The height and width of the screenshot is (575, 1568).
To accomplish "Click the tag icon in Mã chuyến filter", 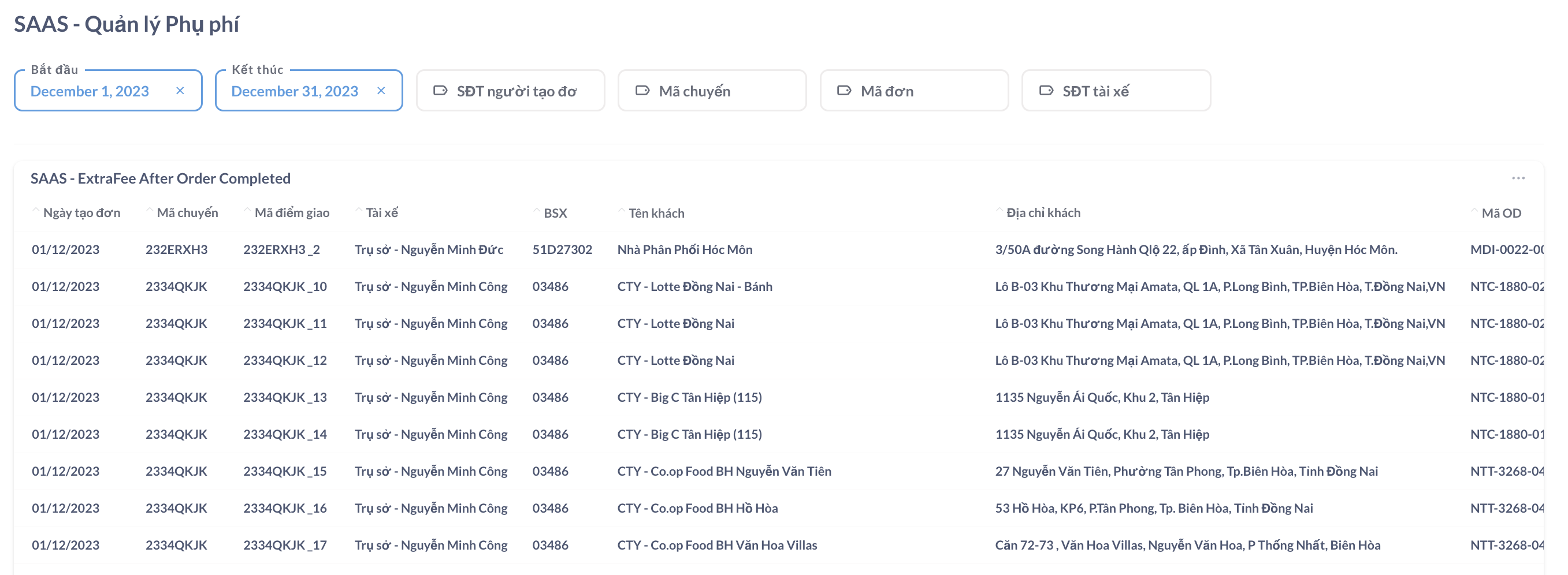I will (642, 91).
